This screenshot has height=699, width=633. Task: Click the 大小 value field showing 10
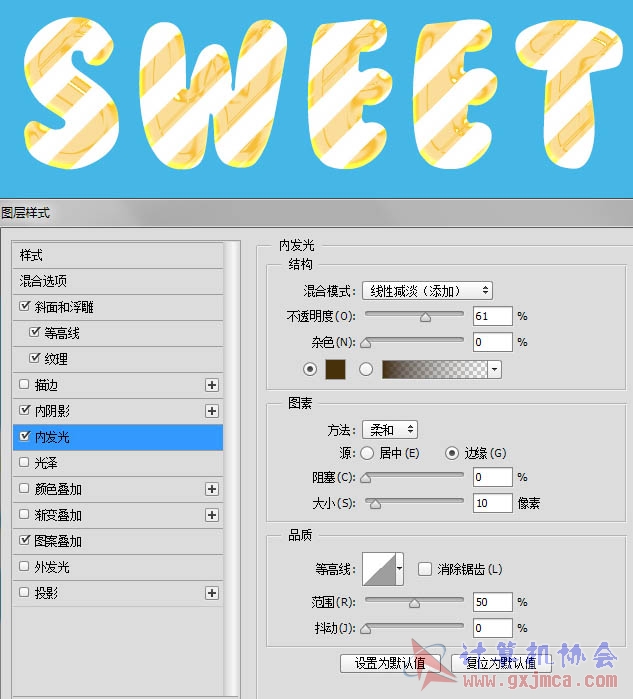[493, 503]
